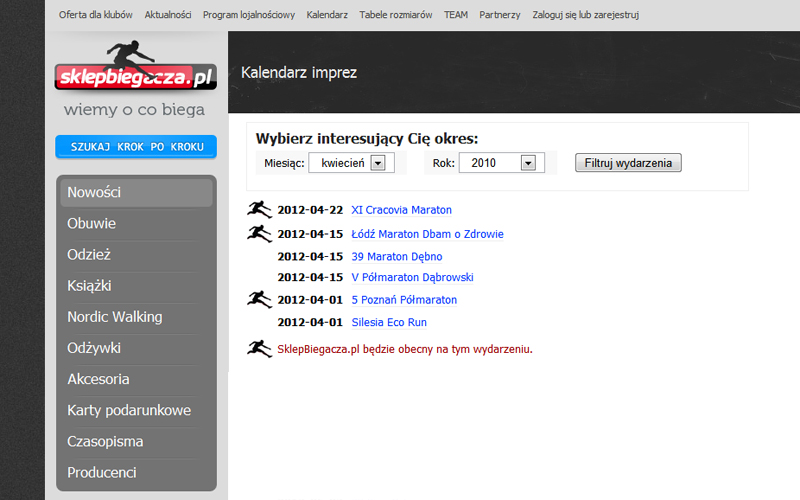The image size is (800, 500).
Task: Open Program lojalnościowy in top menu
Action: [x=249, y=15]
